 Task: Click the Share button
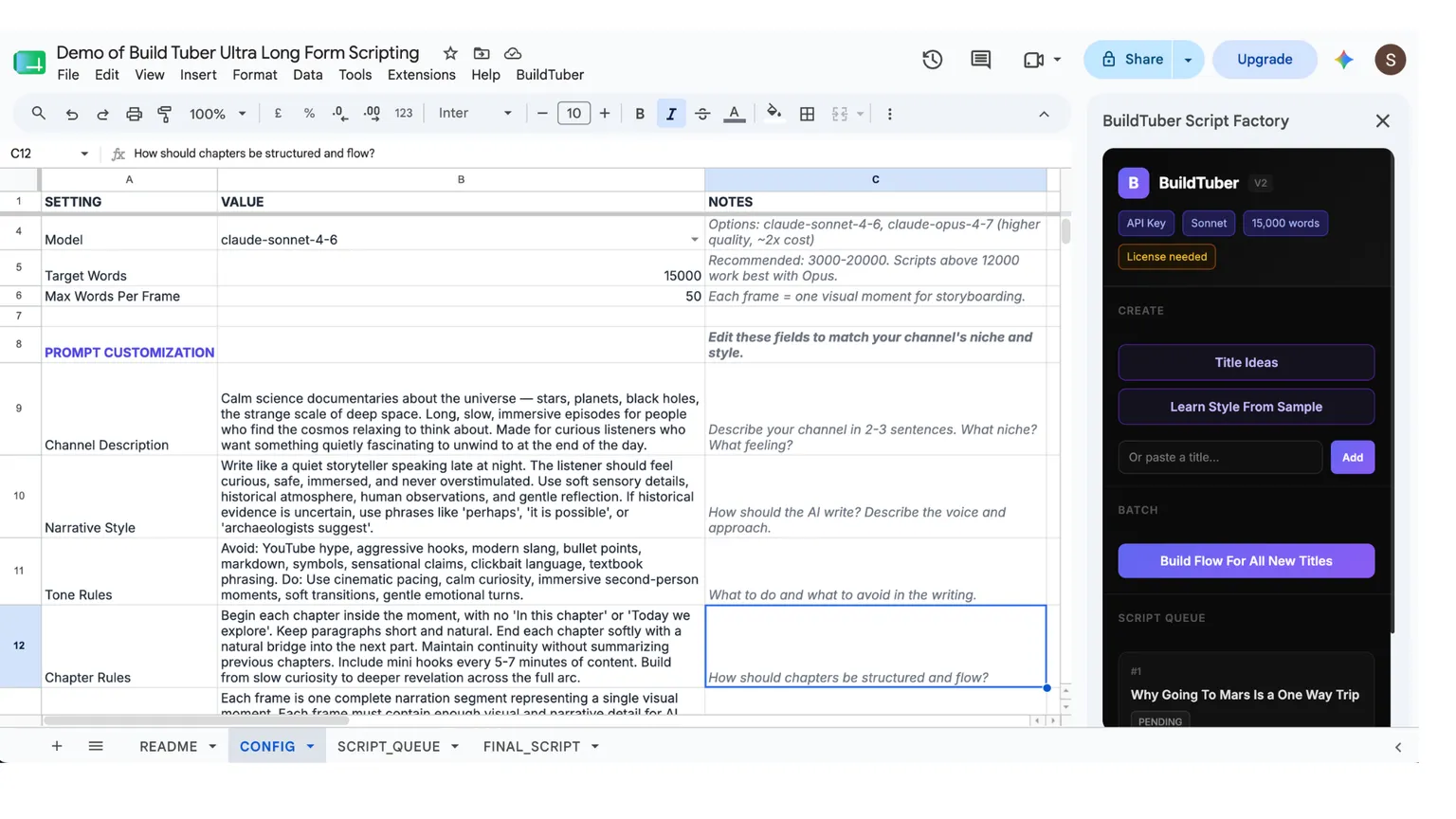pyautogui.click(x=1130, y=60)
